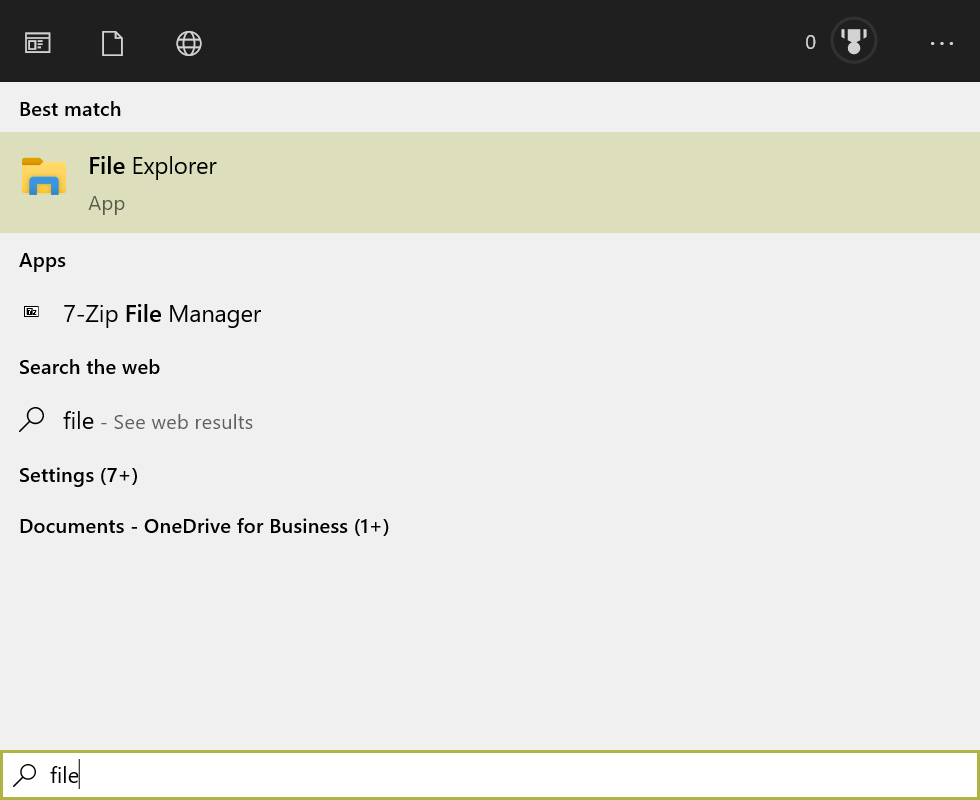This screenshot has height=800, width=980.
Task: Filter results by Apps icon
Action: point(38,43)
